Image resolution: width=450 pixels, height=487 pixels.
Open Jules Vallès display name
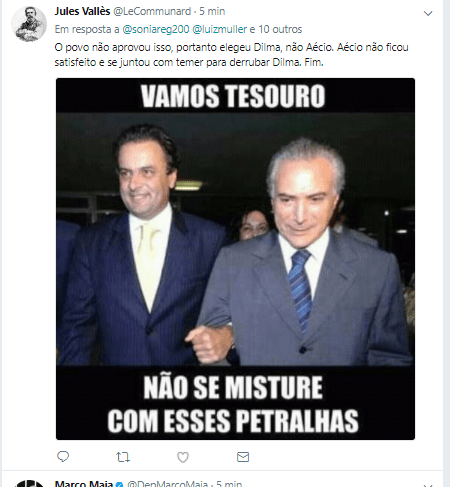click(82, 11)
